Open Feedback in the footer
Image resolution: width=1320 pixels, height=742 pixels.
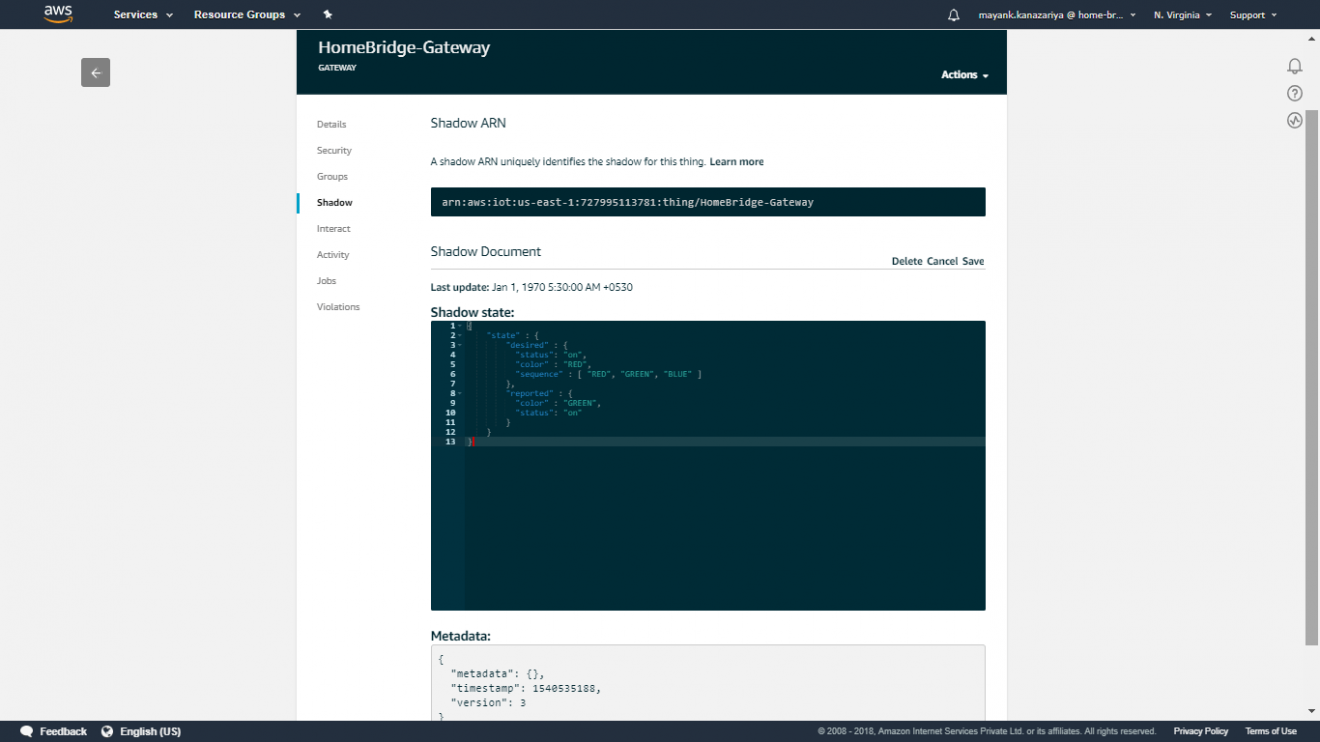click(x=63, y=731)
